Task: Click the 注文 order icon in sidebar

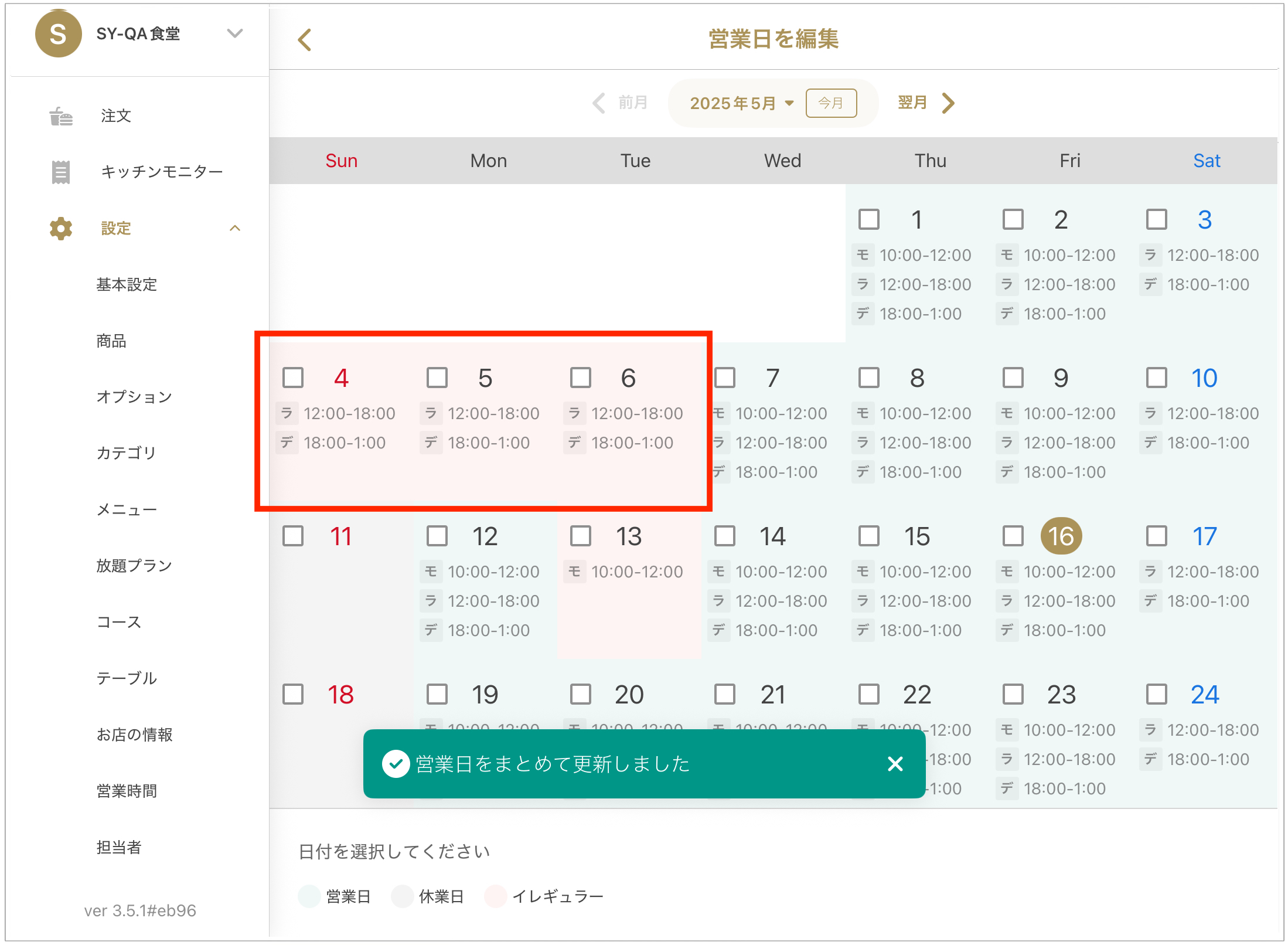Action: click(61, 116)
